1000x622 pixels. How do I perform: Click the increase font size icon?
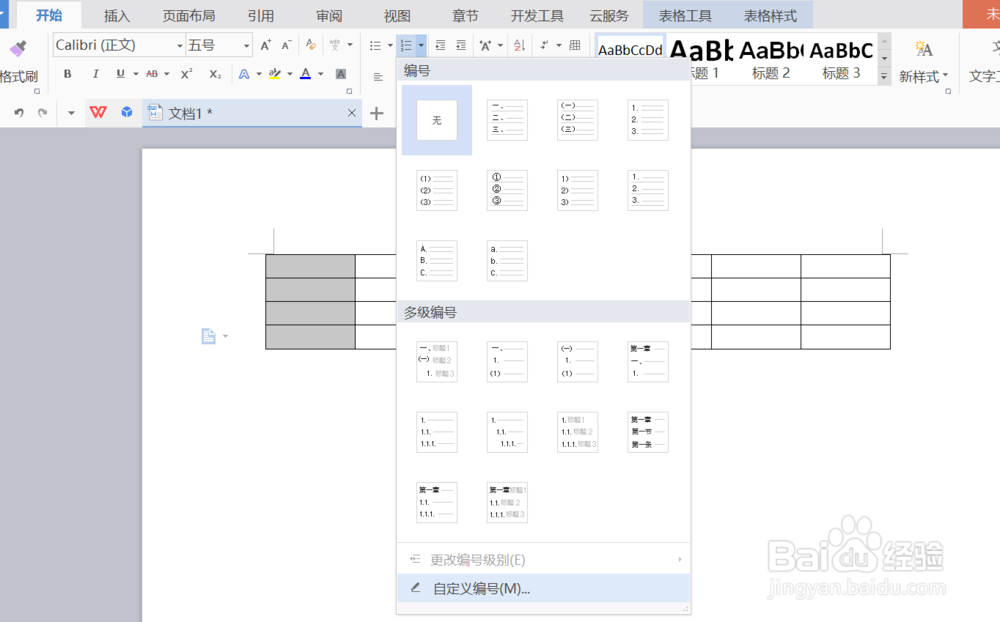point(264,45)
